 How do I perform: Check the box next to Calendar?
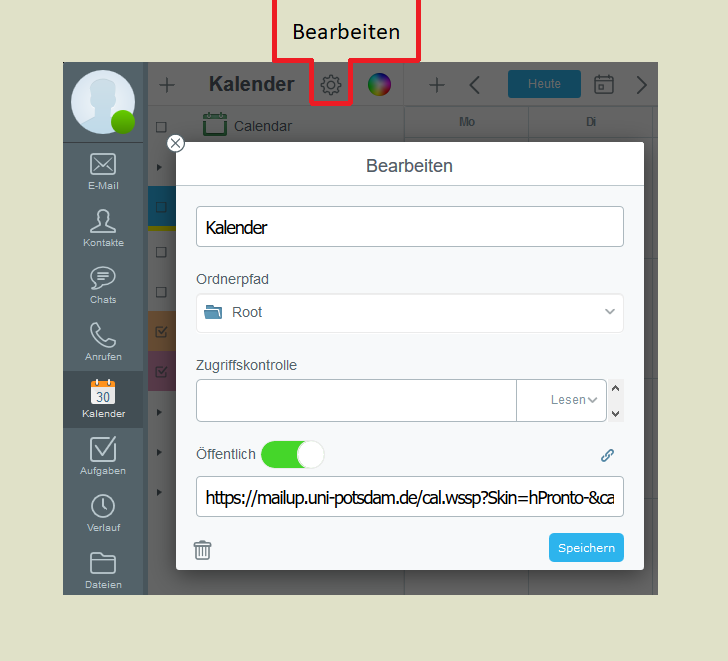coord(161,127)
